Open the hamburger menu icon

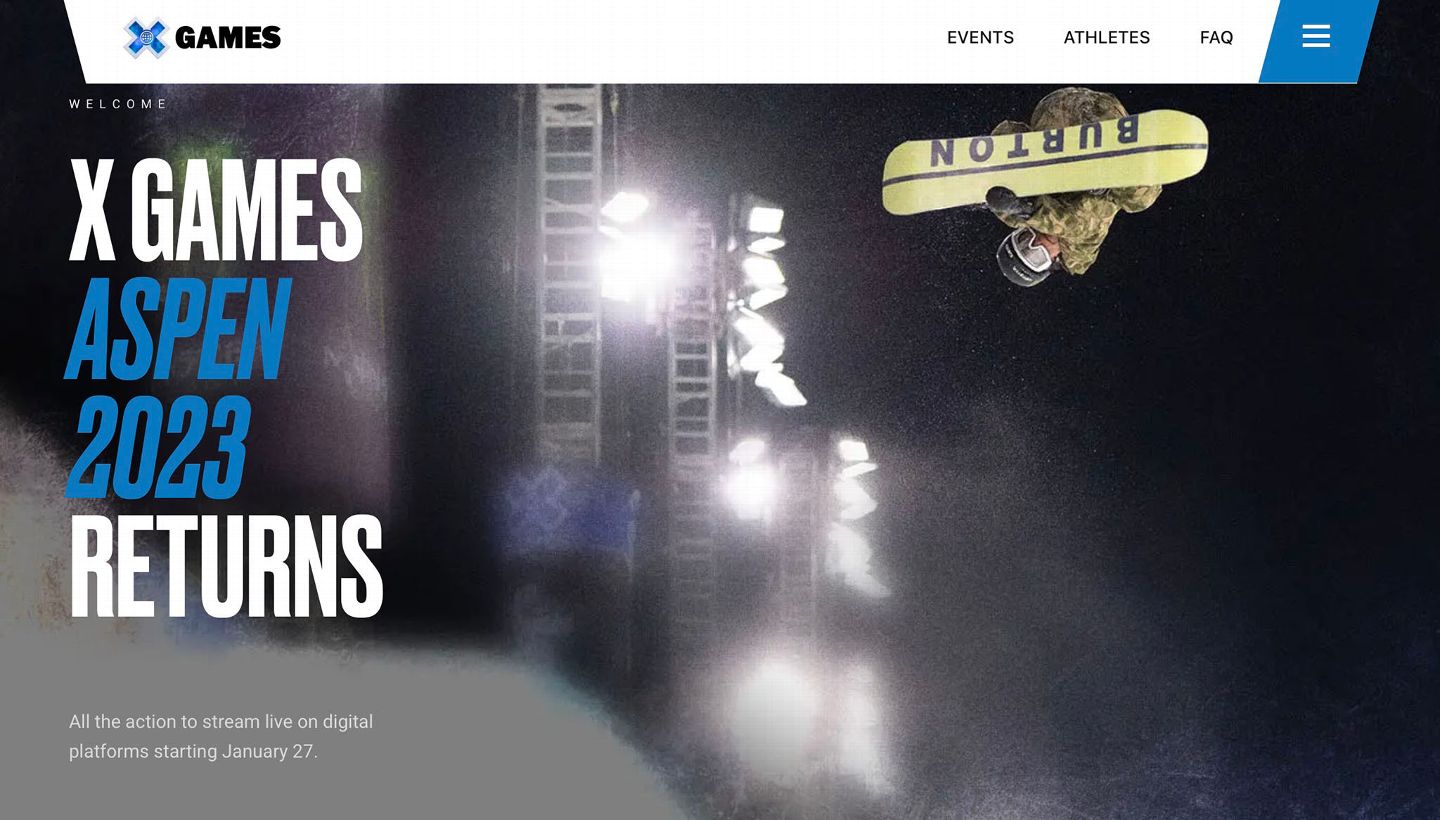tap(1316, 37)
